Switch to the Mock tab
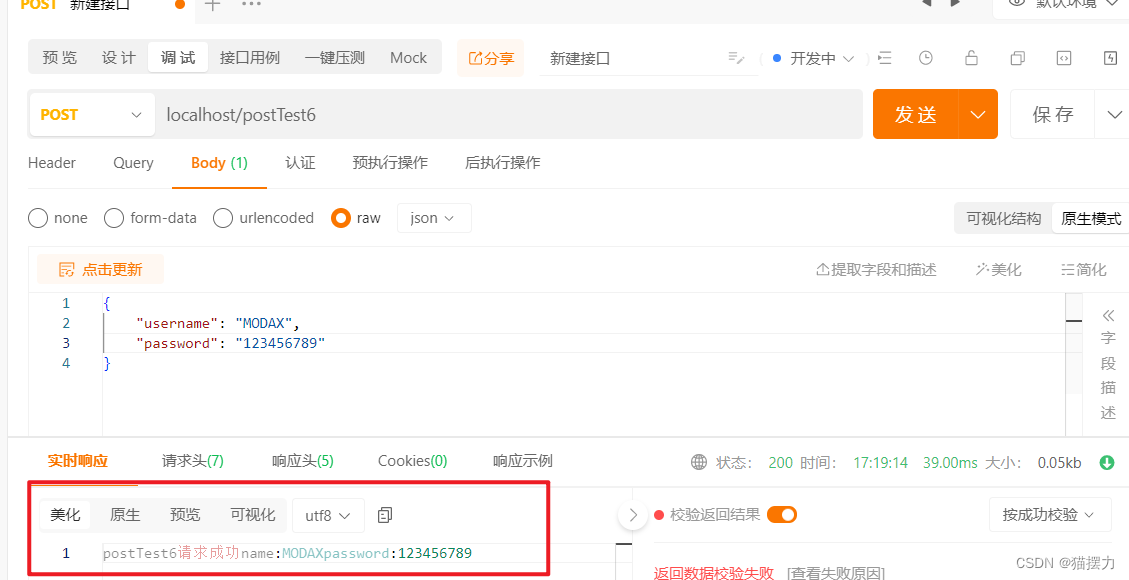The image size is (1129, 580). tap(408, 58)
